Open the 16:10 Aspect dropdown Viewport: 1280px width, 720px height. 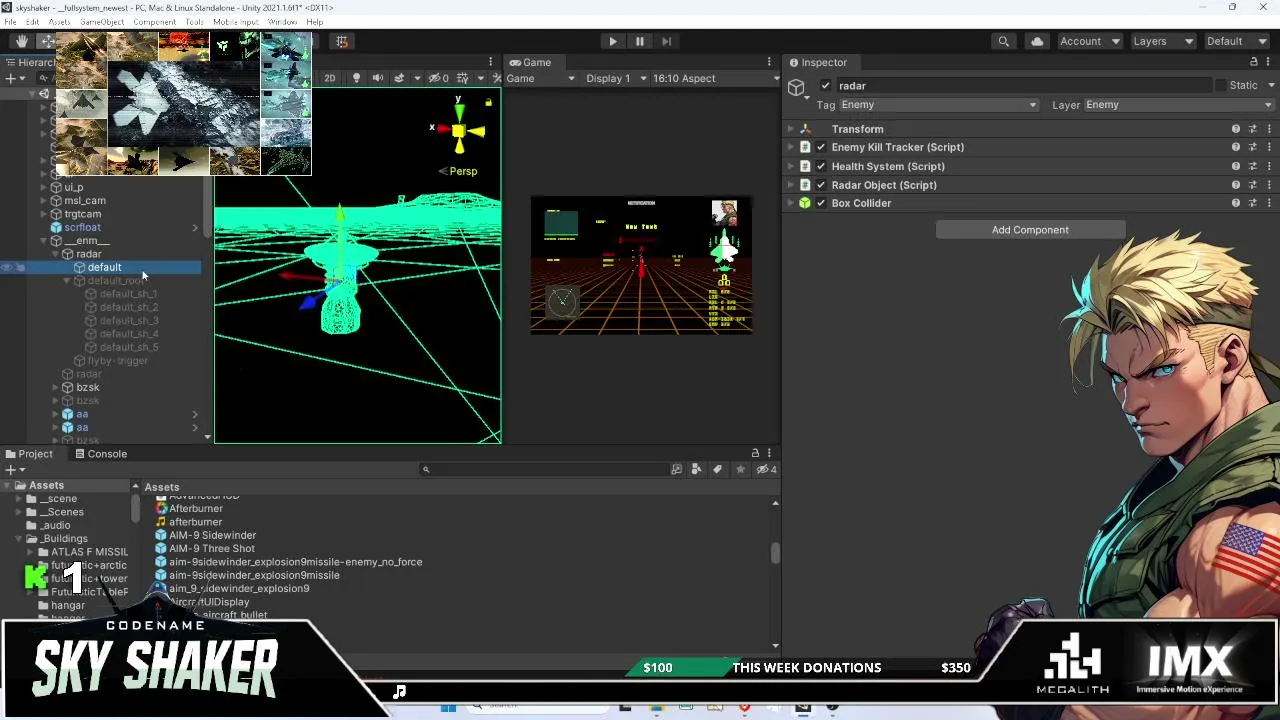[714, 78]
